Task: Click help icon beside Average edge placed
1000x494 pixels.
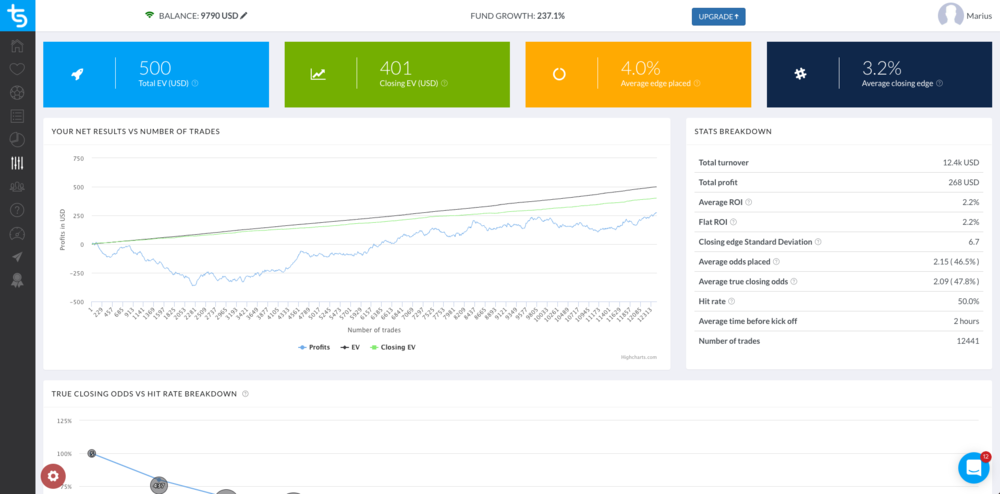Action: click(697, 83)
